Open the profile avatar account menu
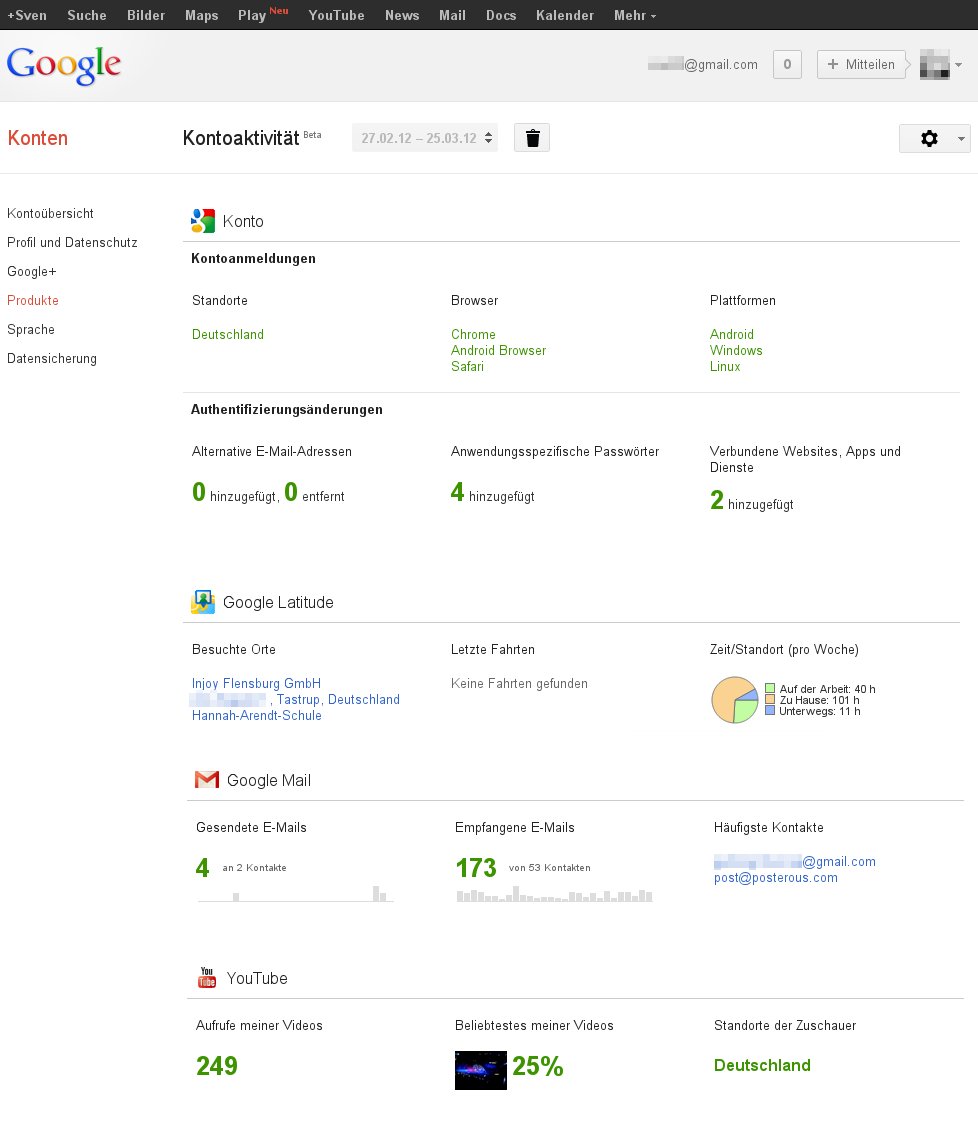978x1136 pixels. coord(940,65)
